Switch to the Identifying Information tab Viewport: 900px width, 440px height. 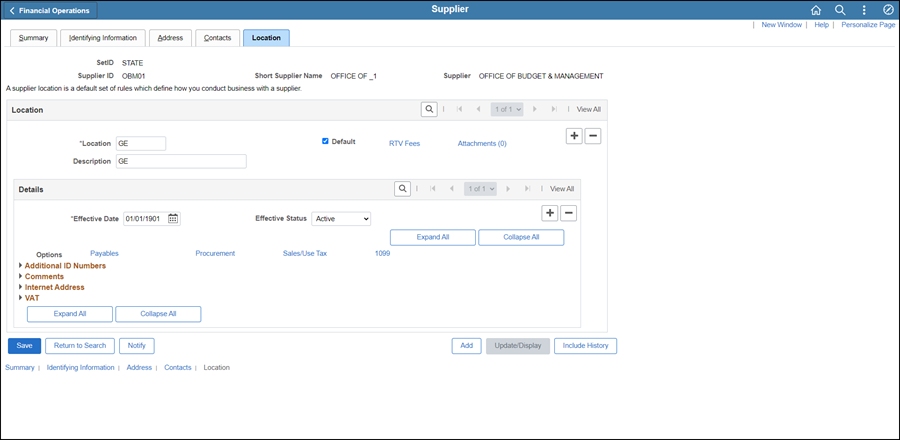(x=104, y=38)
